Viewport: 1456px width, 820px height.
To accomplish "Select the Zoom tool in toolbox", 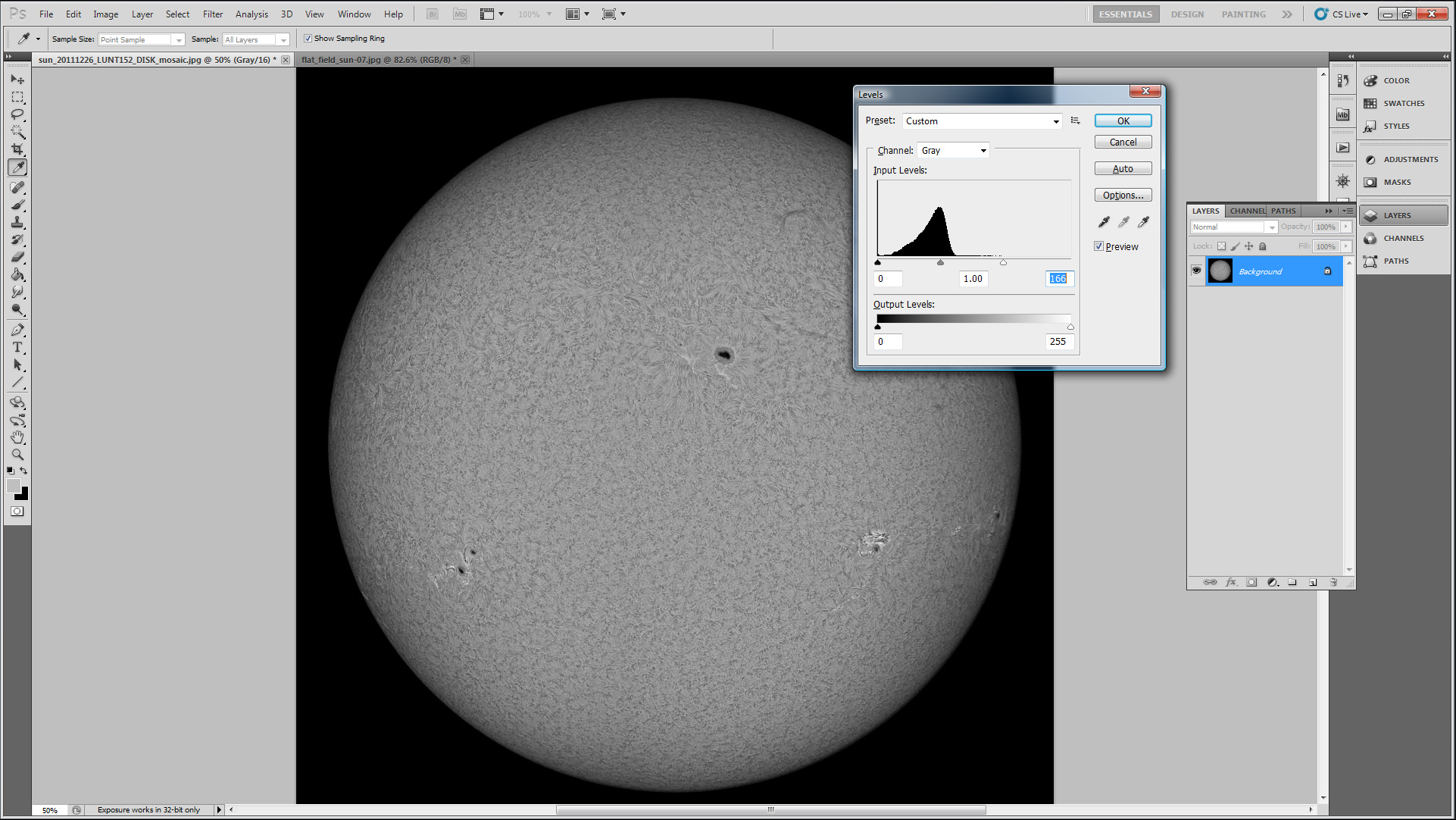I will tap(17, 455).
